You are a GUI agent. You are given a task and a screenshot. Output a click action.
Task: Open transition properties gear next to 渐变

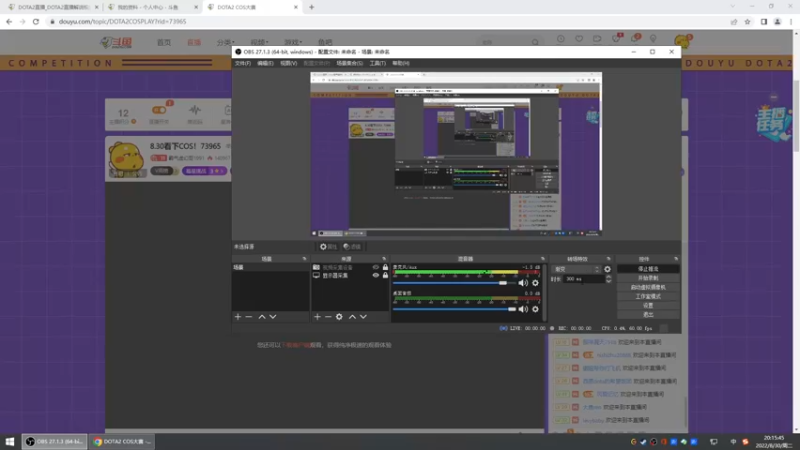(x=607, y=269)
